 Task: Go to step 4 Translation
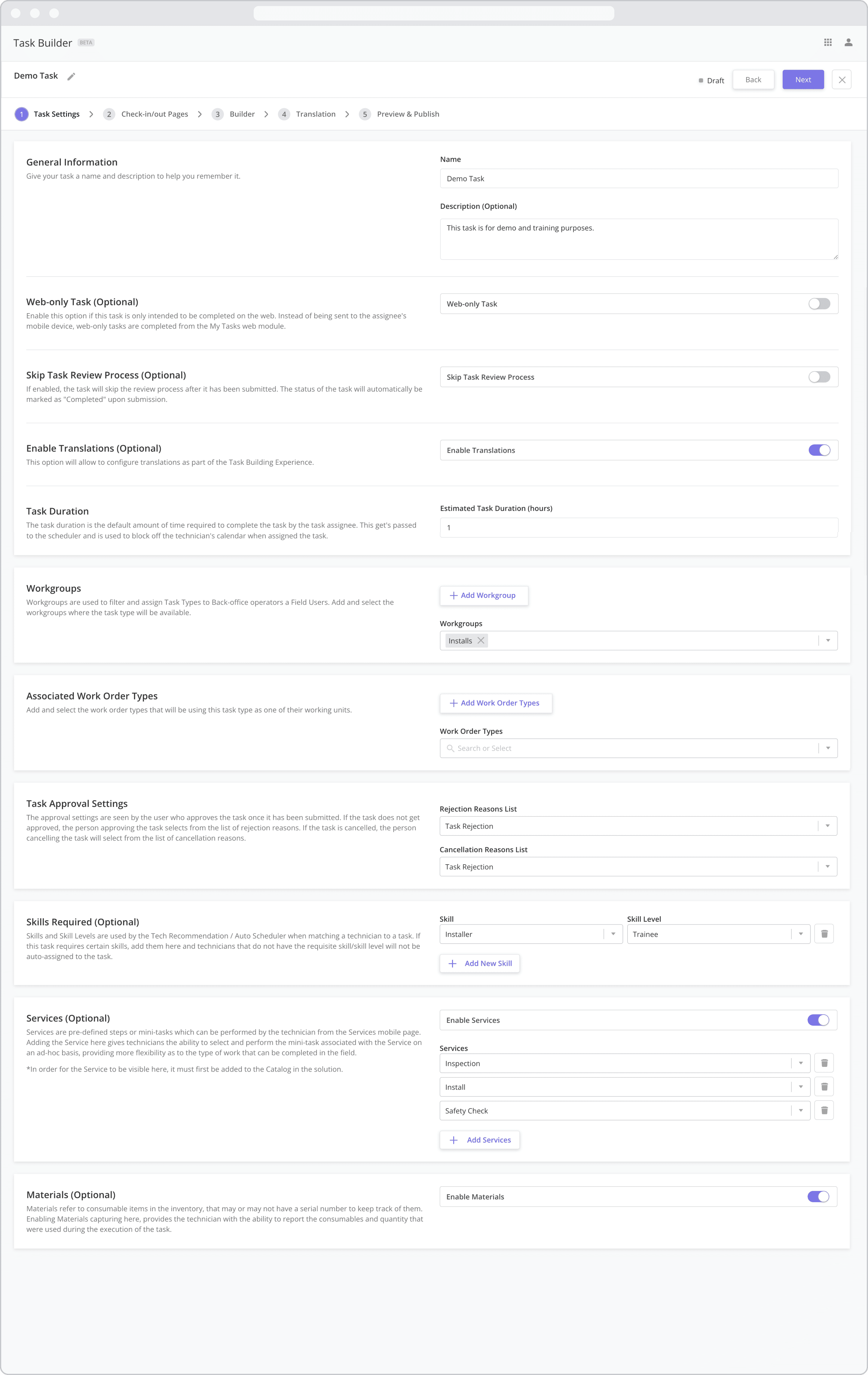[307, 114]
